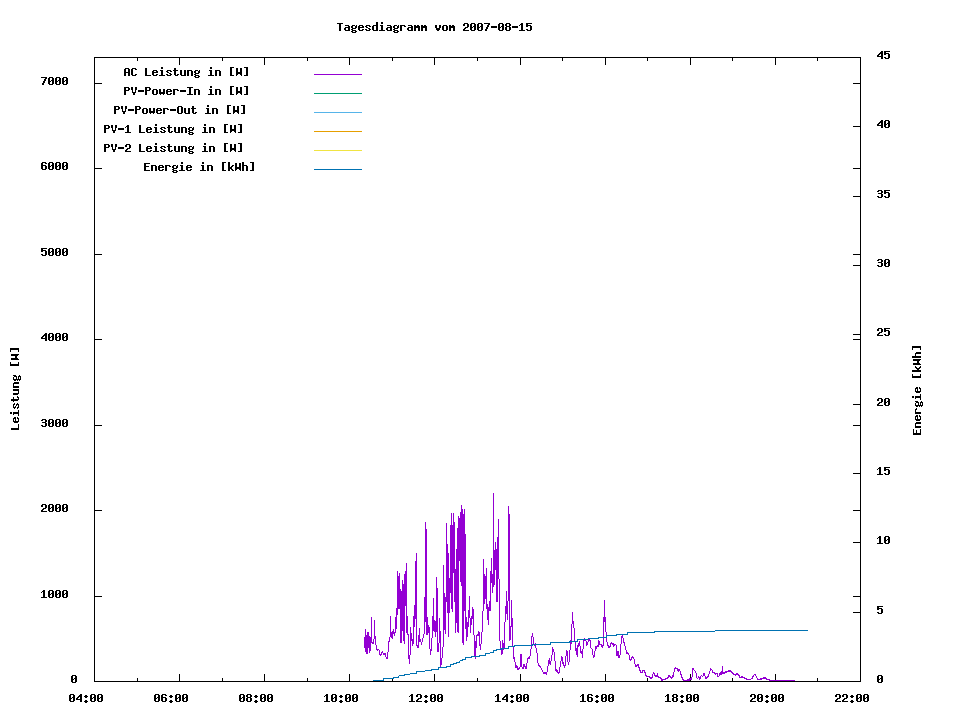Click the 2000 value on the left axis
The width and height of the screenshot is (960, 720).
click(54, 509)
